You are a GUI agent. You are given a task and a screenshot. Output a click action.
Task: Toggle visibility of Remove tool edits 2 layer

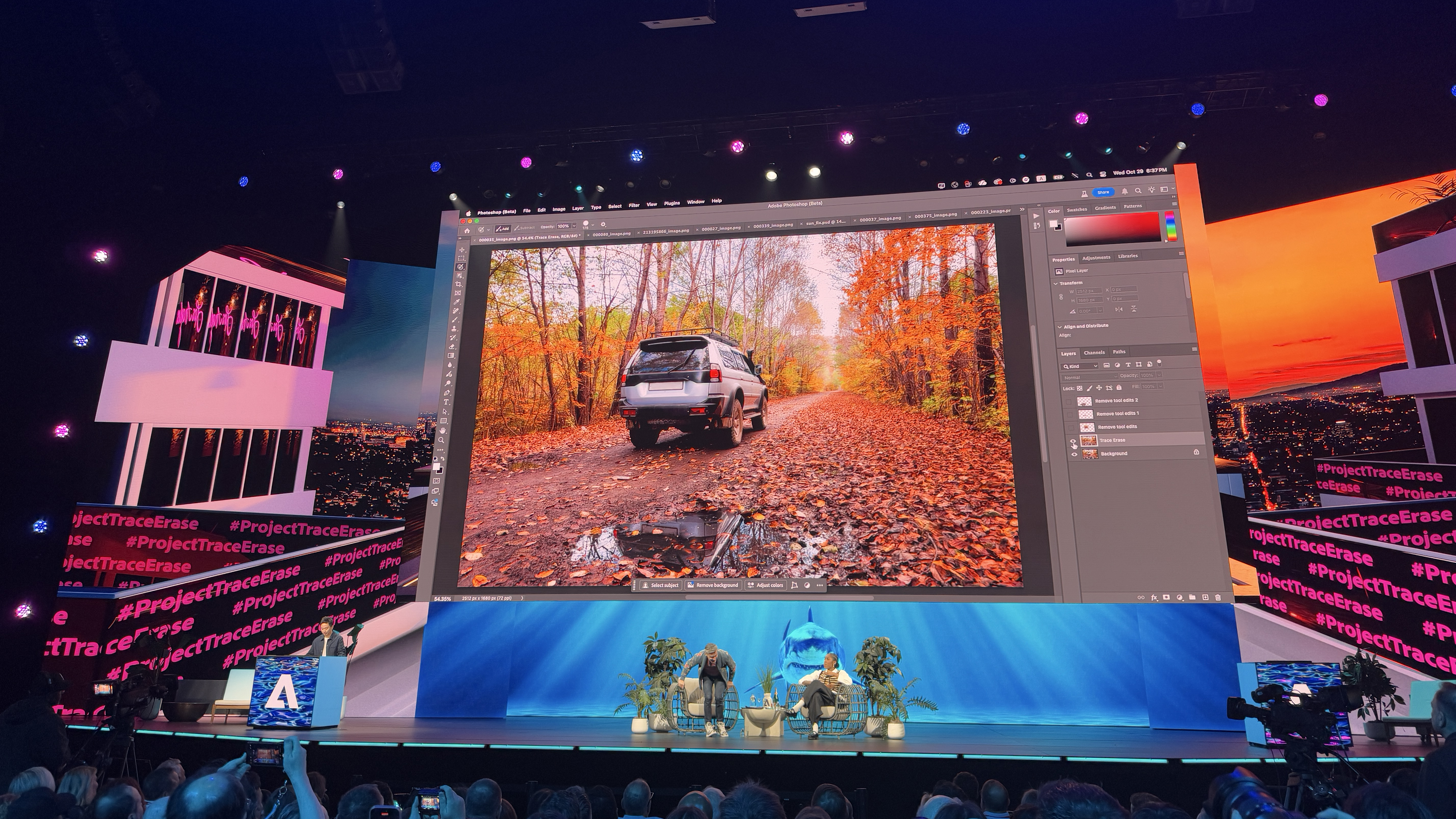point(1069,401)
